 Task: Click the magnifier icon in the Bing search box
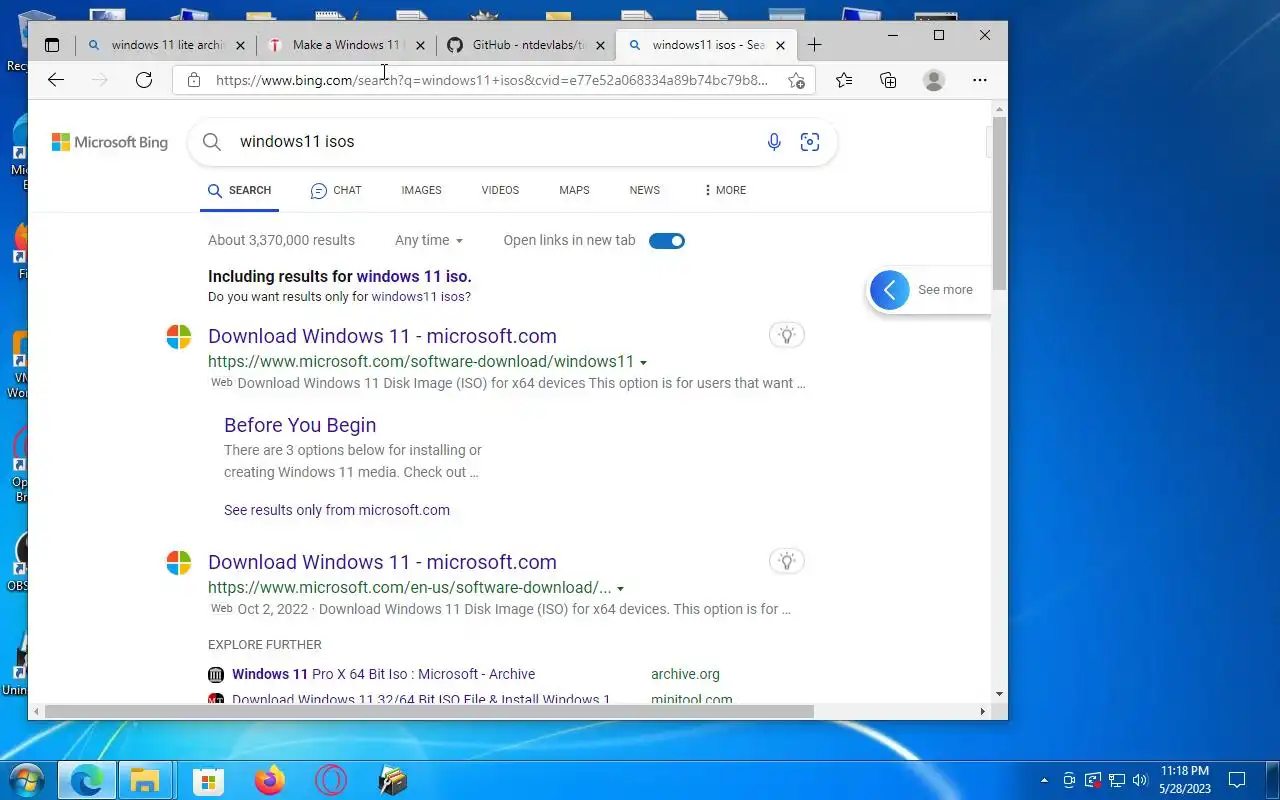tap(212, 142)
